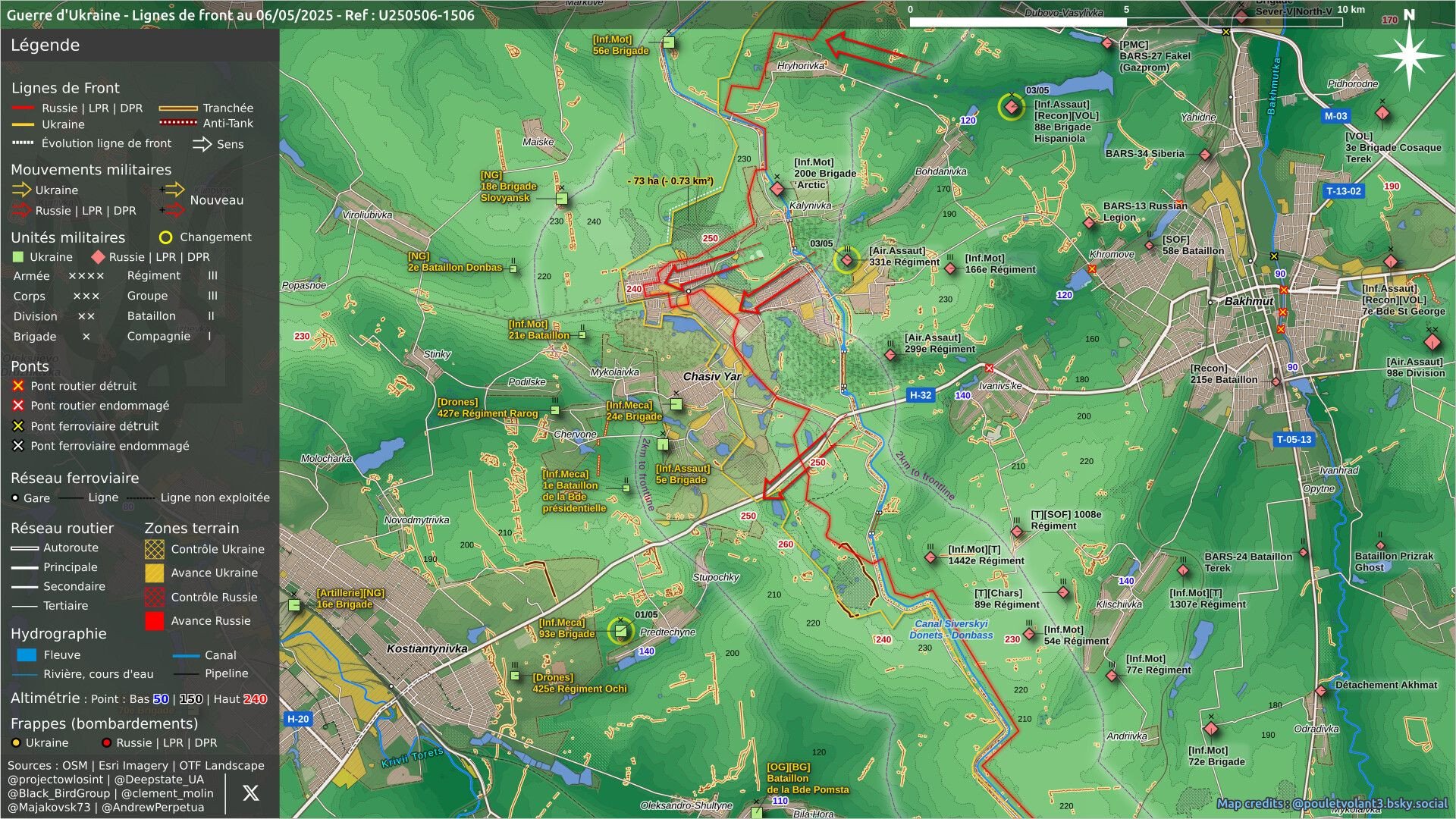
Task: Select the 77e Régiment diamond marker
Action: point(1112,676)
